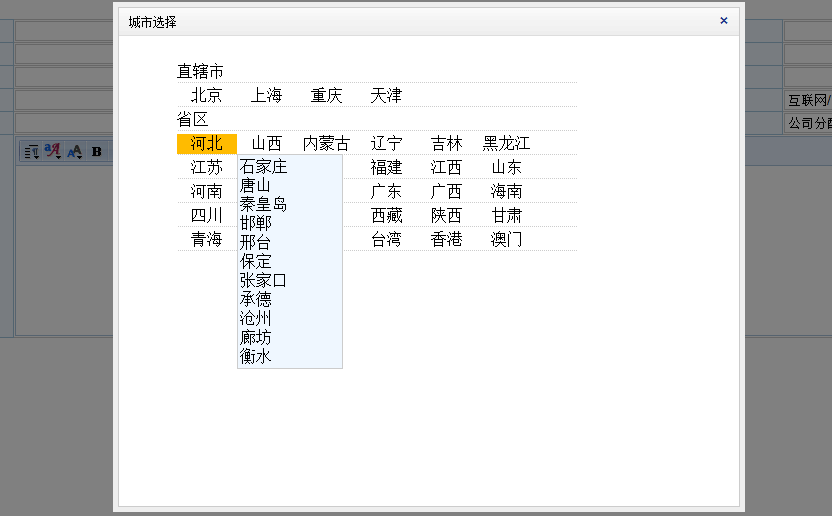Click the font size icon in toolbar
Image resolution: width=832 pixels, height=516 pixels.
(75, 152)
